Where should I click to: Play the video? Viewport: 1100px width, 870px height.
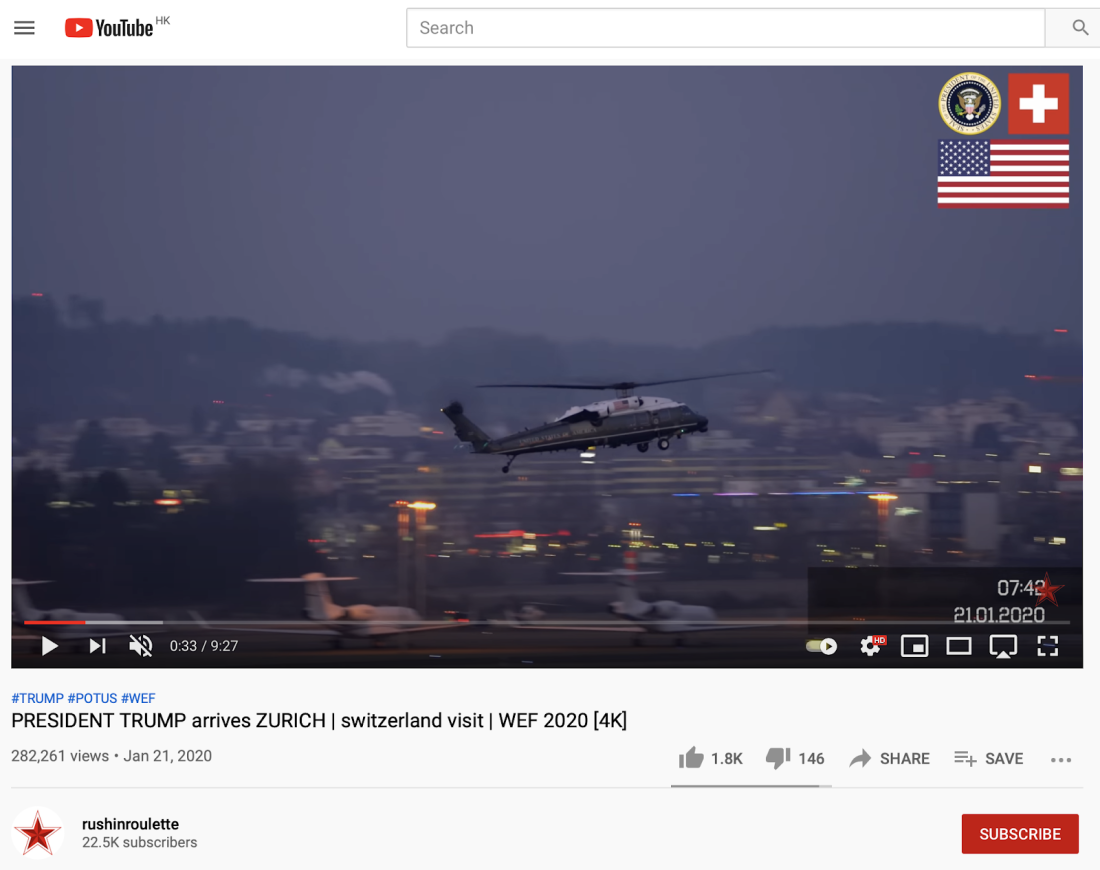click(49, 645)
